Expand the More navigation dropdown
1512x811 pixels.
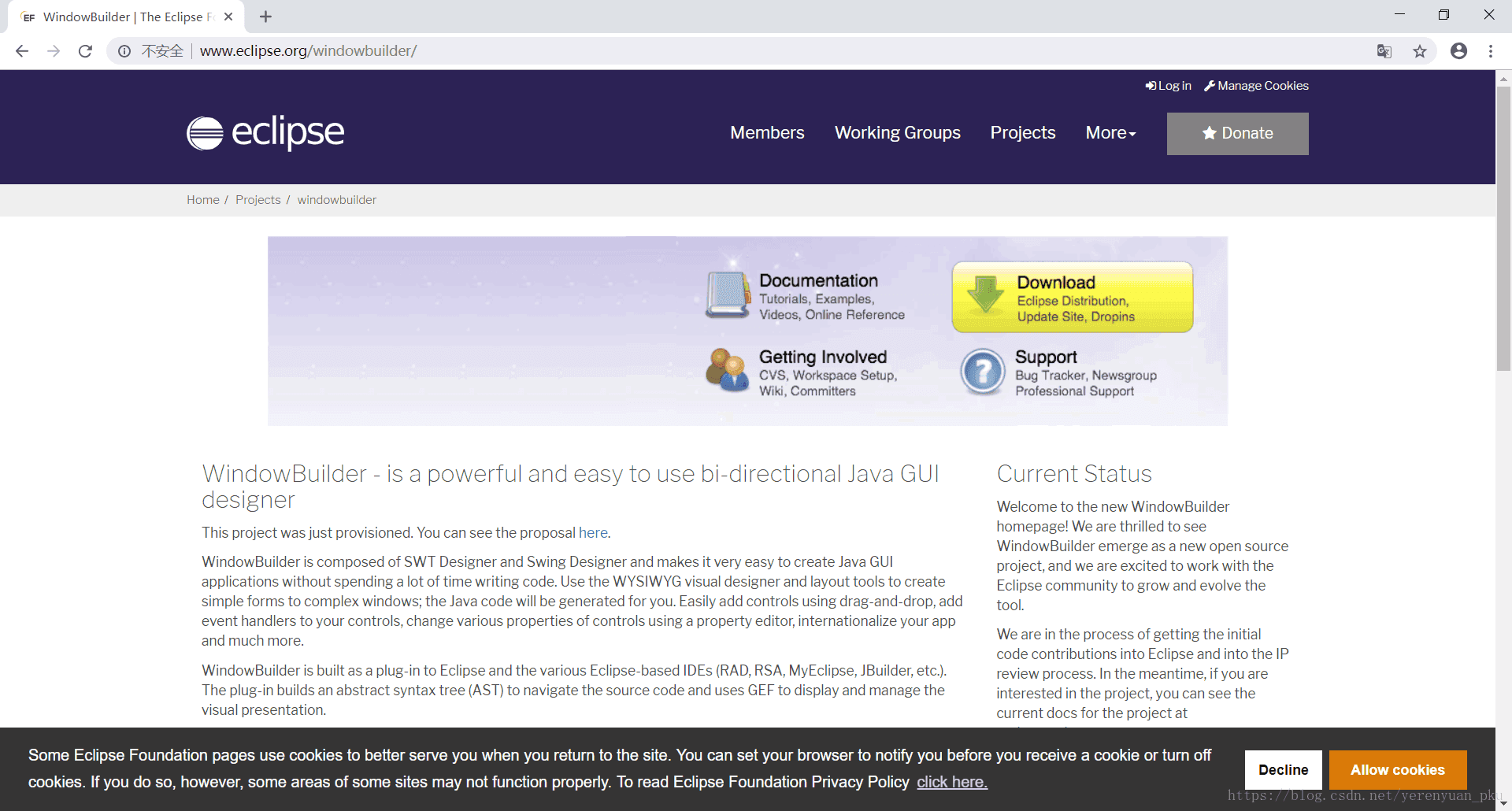coord(1110,133)
